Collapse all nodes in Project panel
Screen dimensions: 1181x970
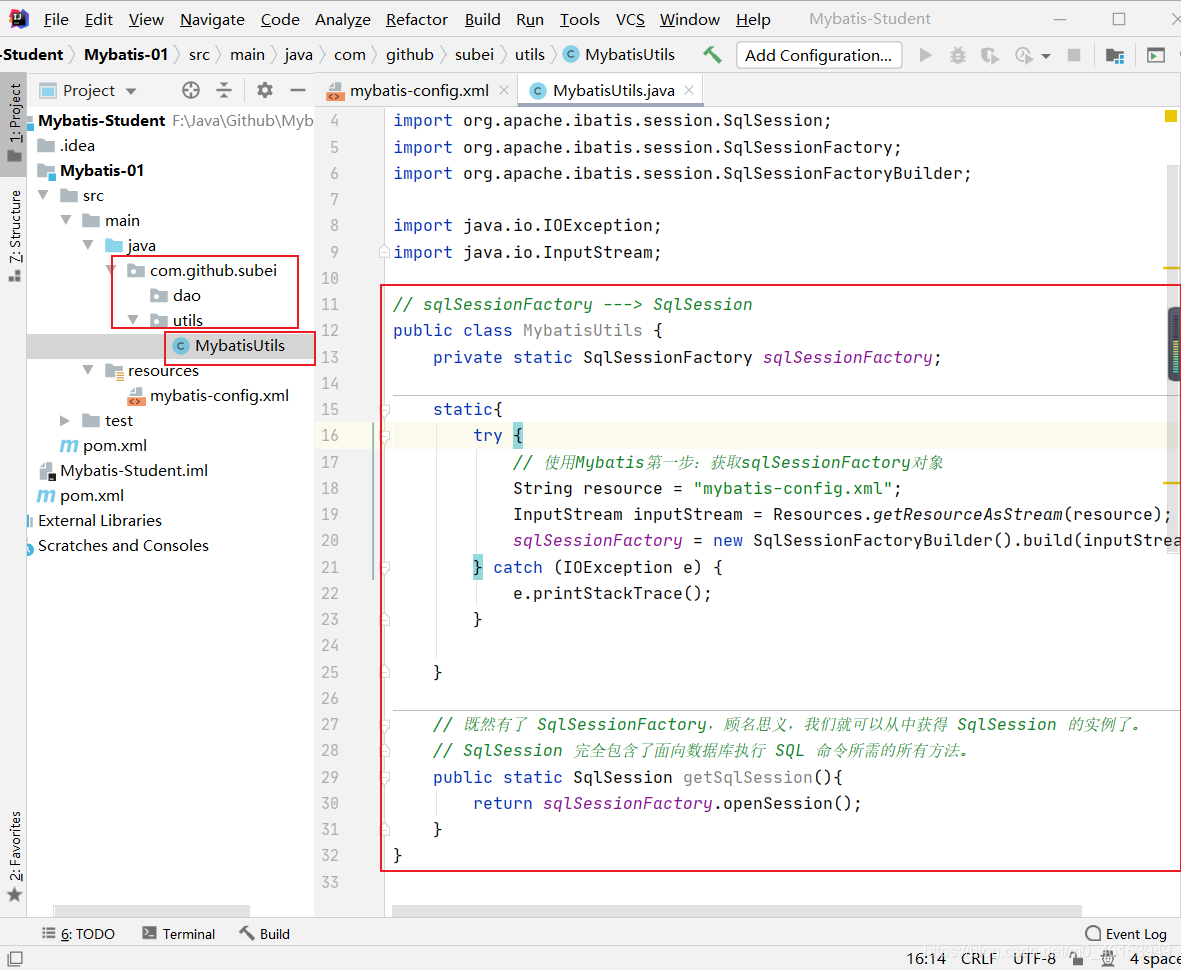click(224, 91)
